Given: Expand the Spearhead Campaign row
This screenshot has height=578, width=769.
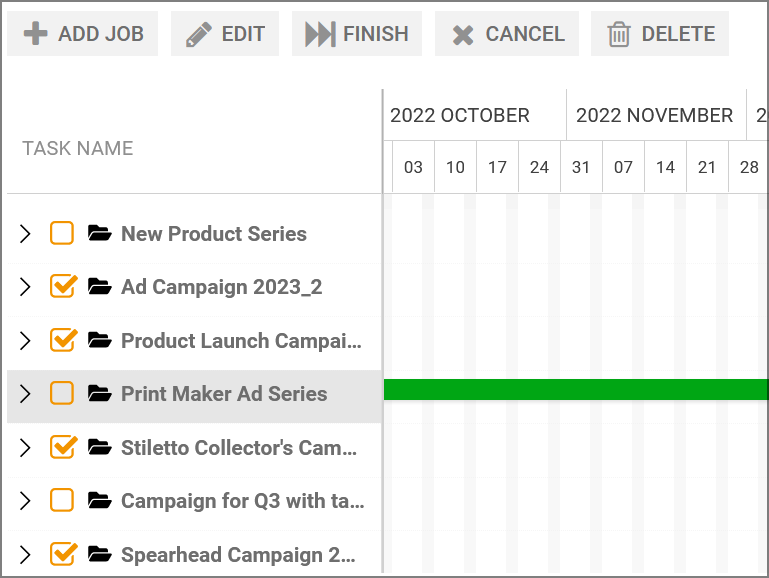Looking at the screenshot, I should pos(25,554).
